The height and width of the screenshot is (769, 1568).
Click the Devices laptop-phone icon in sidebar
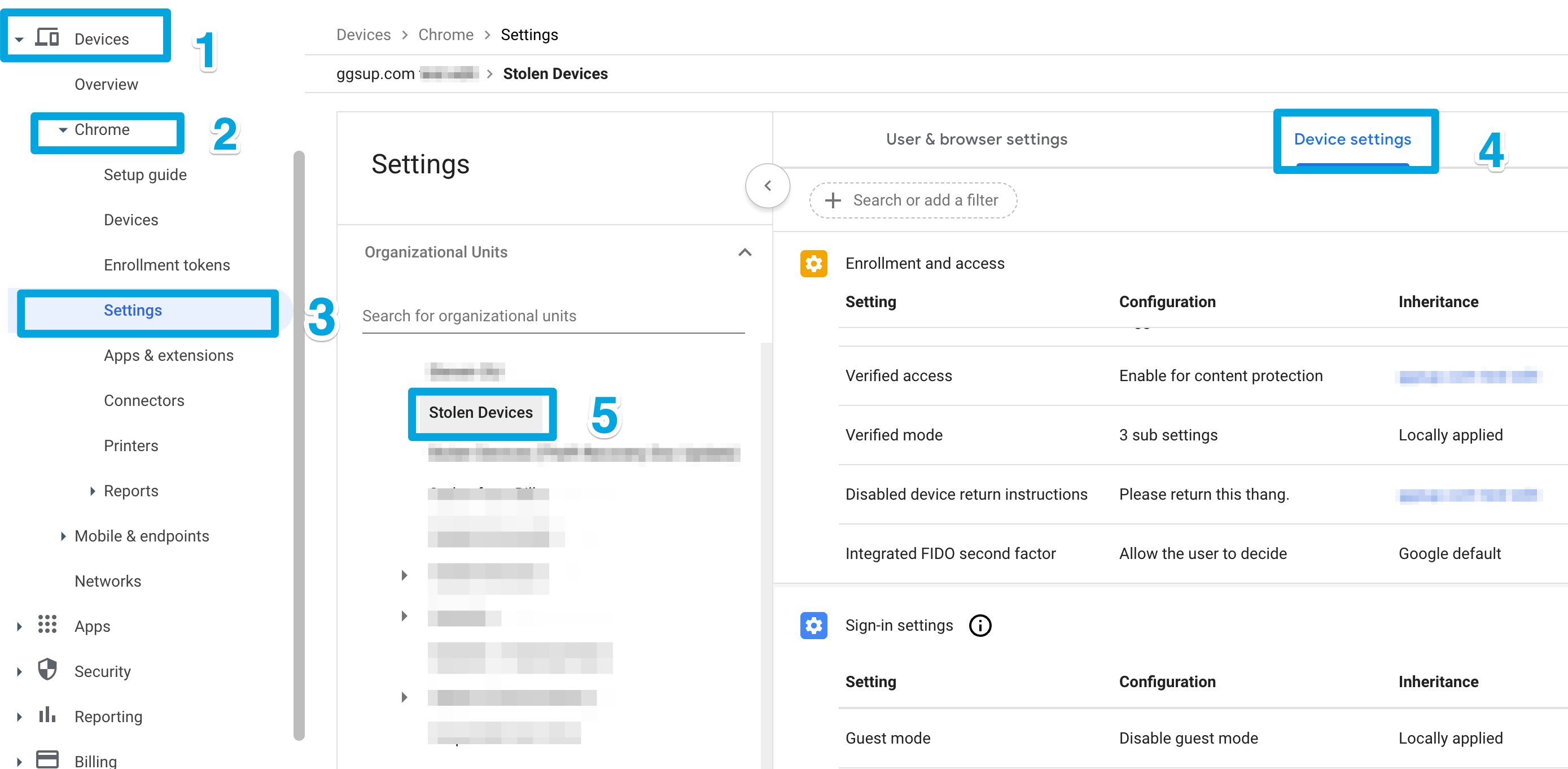pyautogui.click(x=47, y=38)
